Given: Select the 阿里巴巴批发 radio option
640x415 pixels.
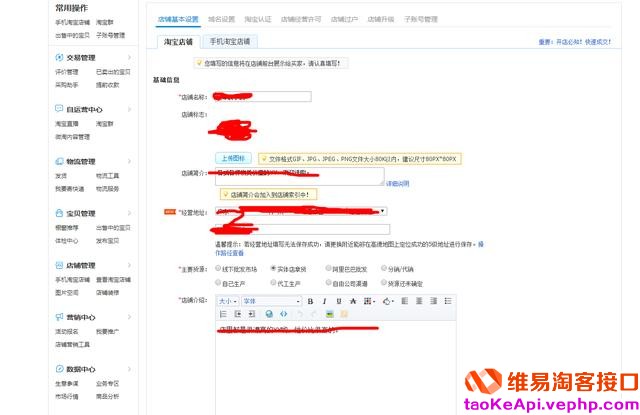Looking at the screenshot, I should coord(328,268).
